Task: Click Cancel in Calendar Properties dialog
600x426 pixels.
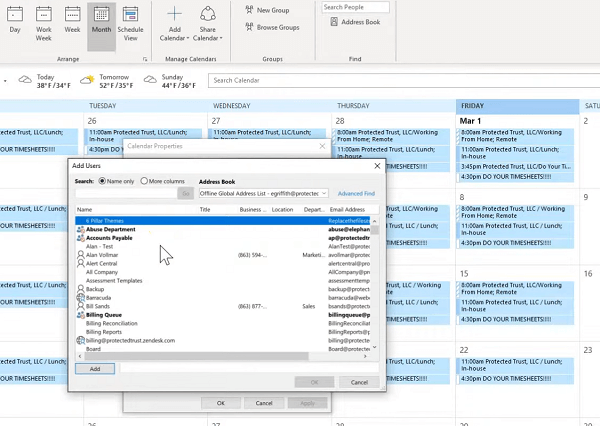Action: [x=264, y=403]
